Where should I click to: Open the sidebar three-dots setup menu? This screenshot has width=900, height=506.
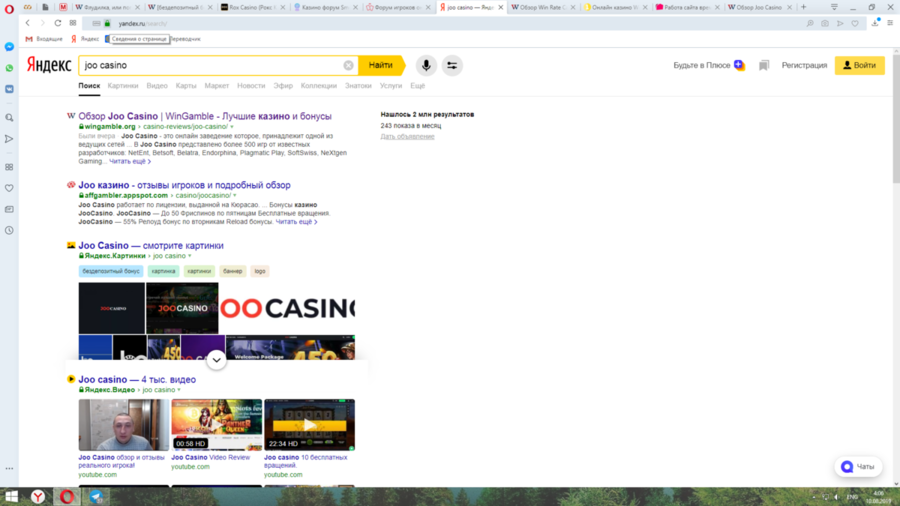point(9,468)
